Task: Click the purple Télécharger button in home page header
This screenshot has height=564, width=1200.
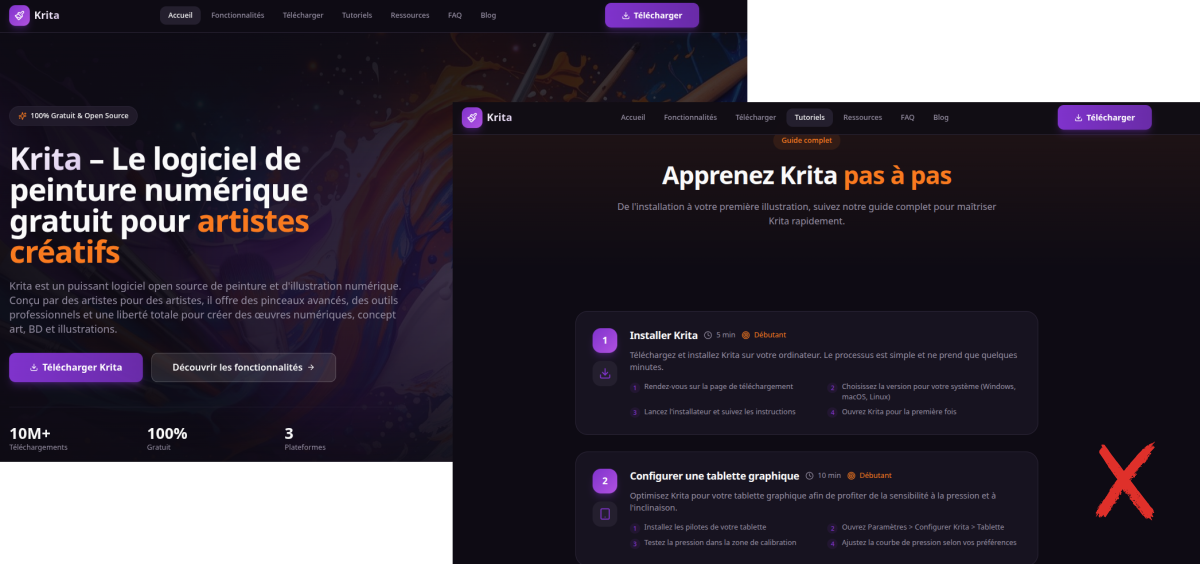Action: point(652,15)
